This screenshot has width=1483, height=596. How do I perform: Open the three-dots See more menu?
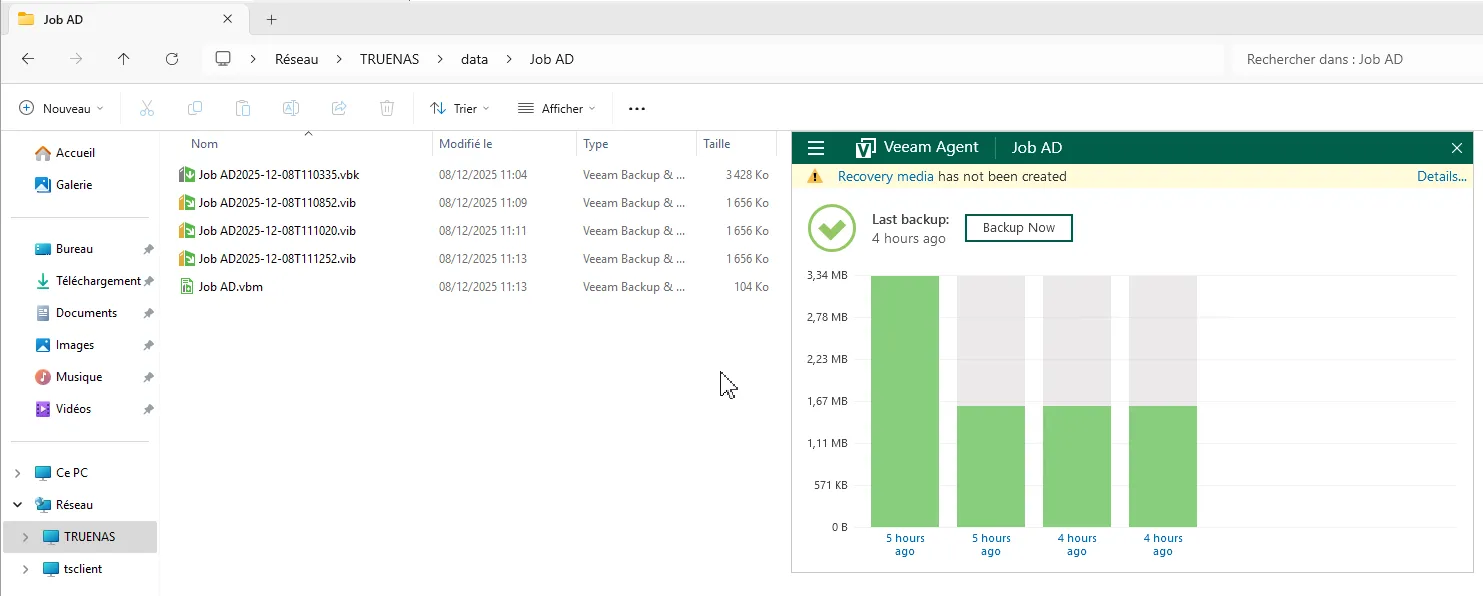tap(637, 108)
